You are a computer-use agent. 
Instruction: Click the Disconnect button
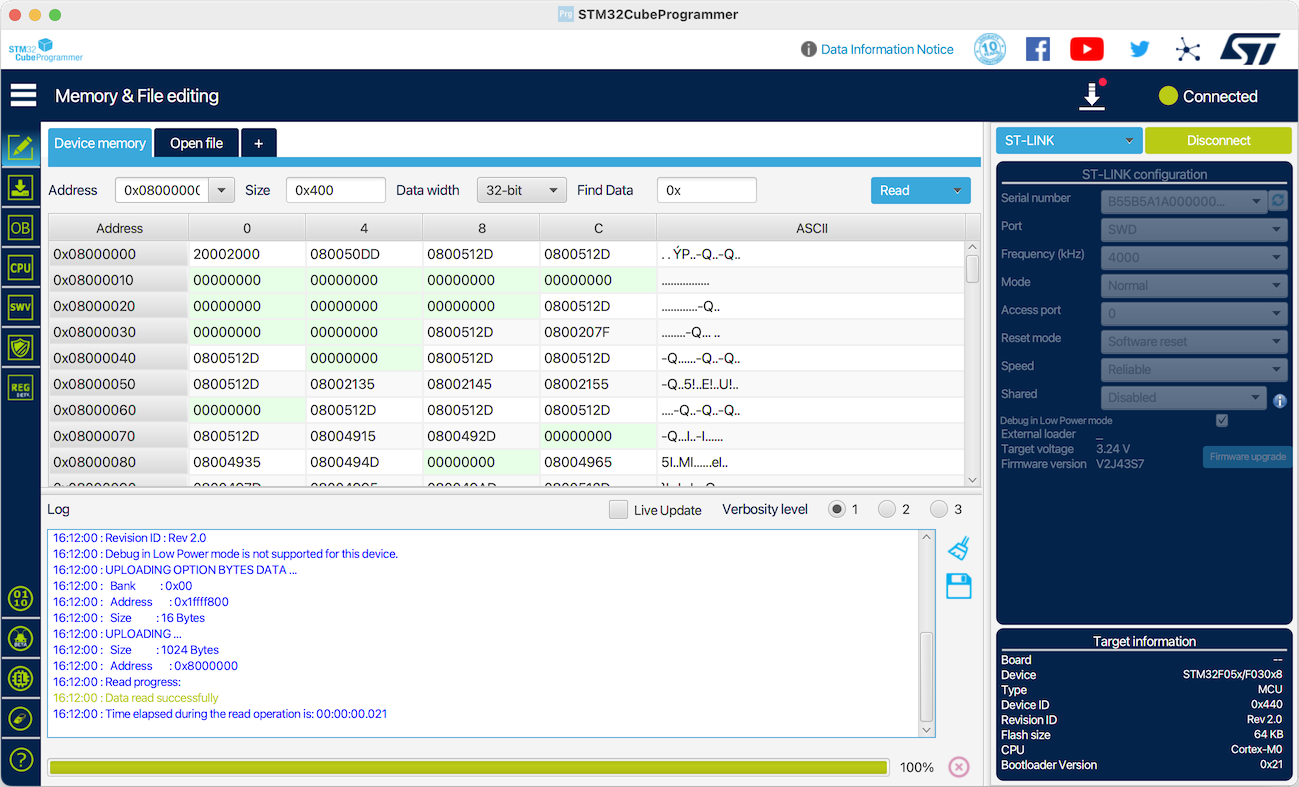click(1218, 140)
